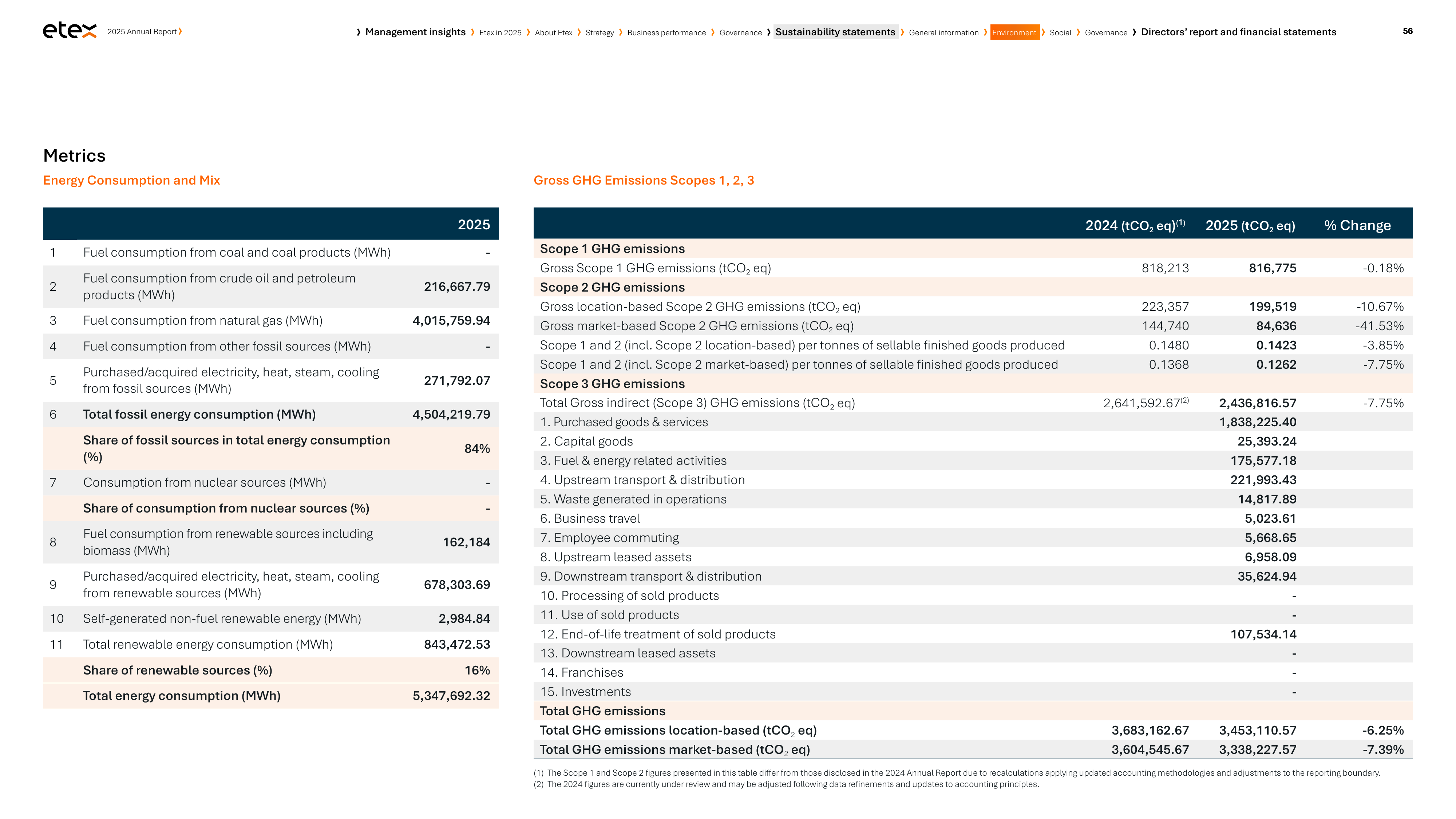This screenshot has height=819, width=1456.
Task: Click total renewable value 843,472.53
Action: pos(457,644)
